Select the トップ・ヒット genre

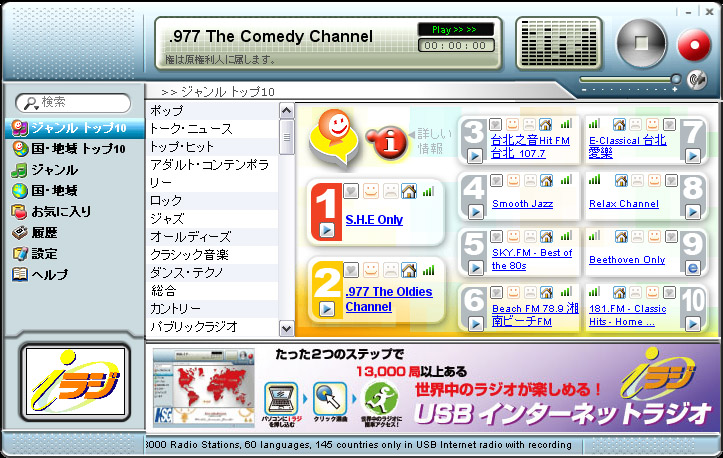pyautogui.click(x=213, y=147)
